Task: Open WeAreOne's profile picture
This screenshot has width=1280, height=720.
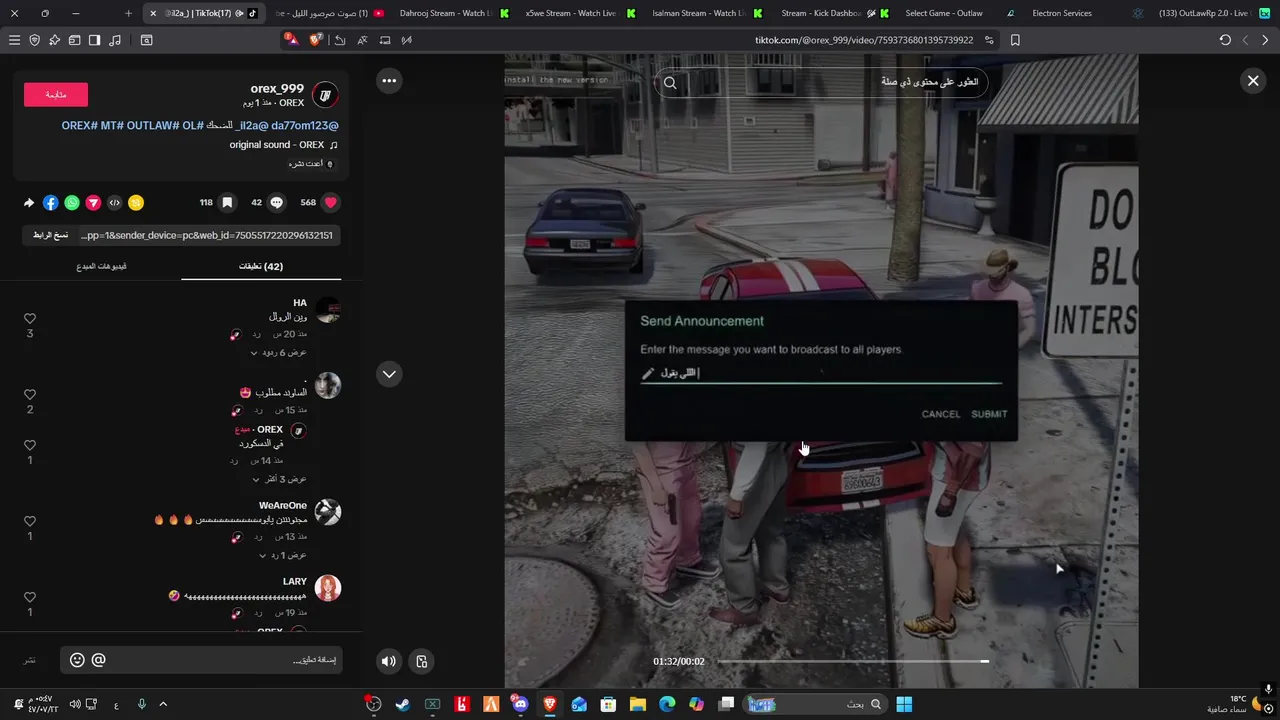Action: (x=328, y=512)
